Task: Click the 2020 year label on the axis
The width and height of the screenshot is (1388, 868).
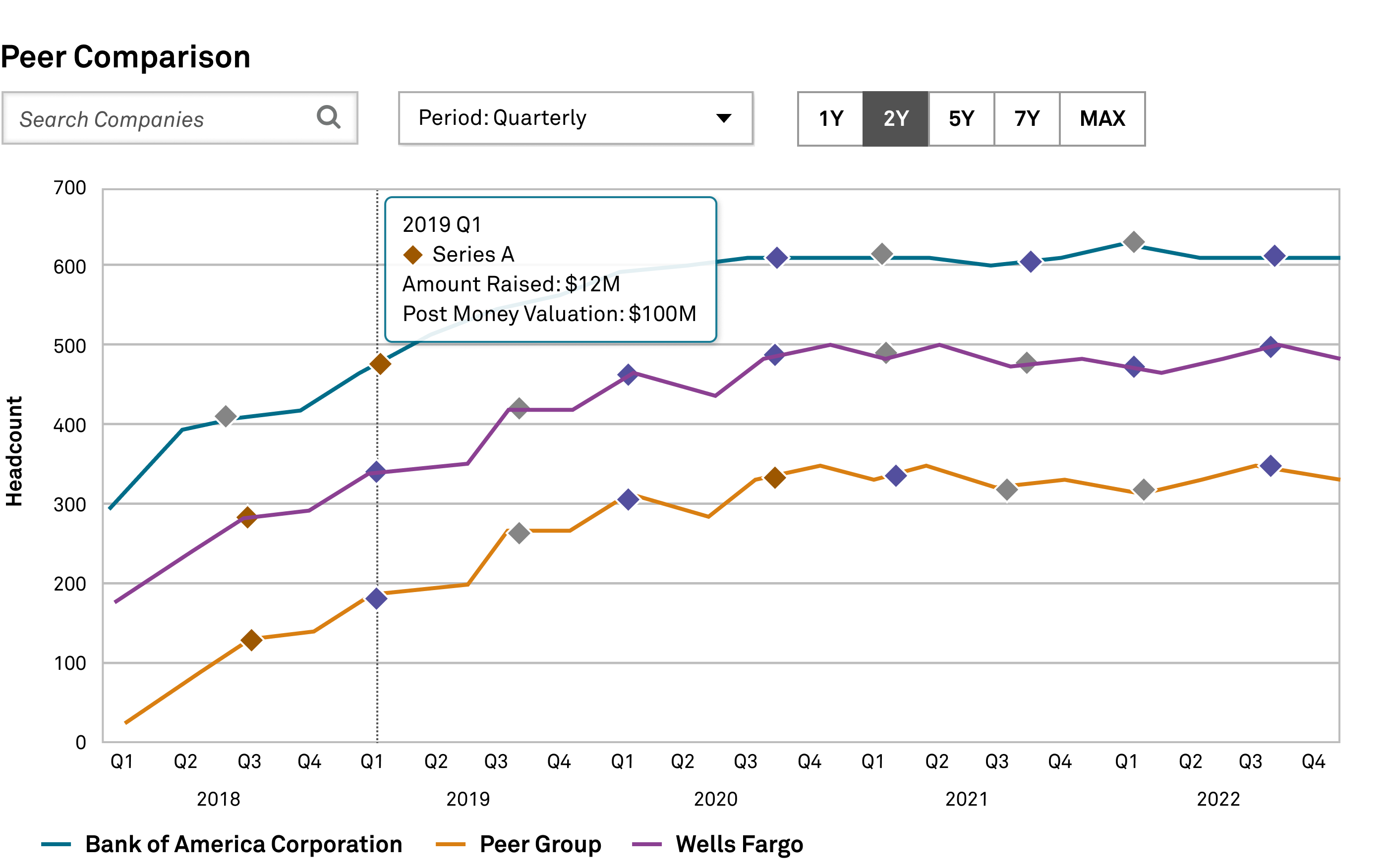Action: pyautogui.click(x=715, y=799)
